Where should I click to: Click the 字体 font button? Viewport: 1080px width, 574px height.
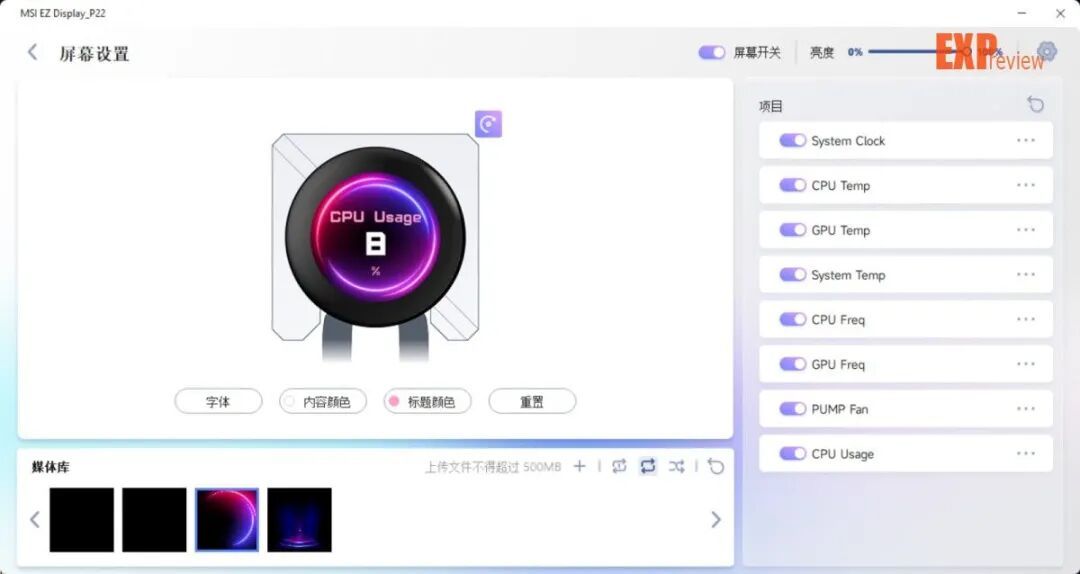218,402
